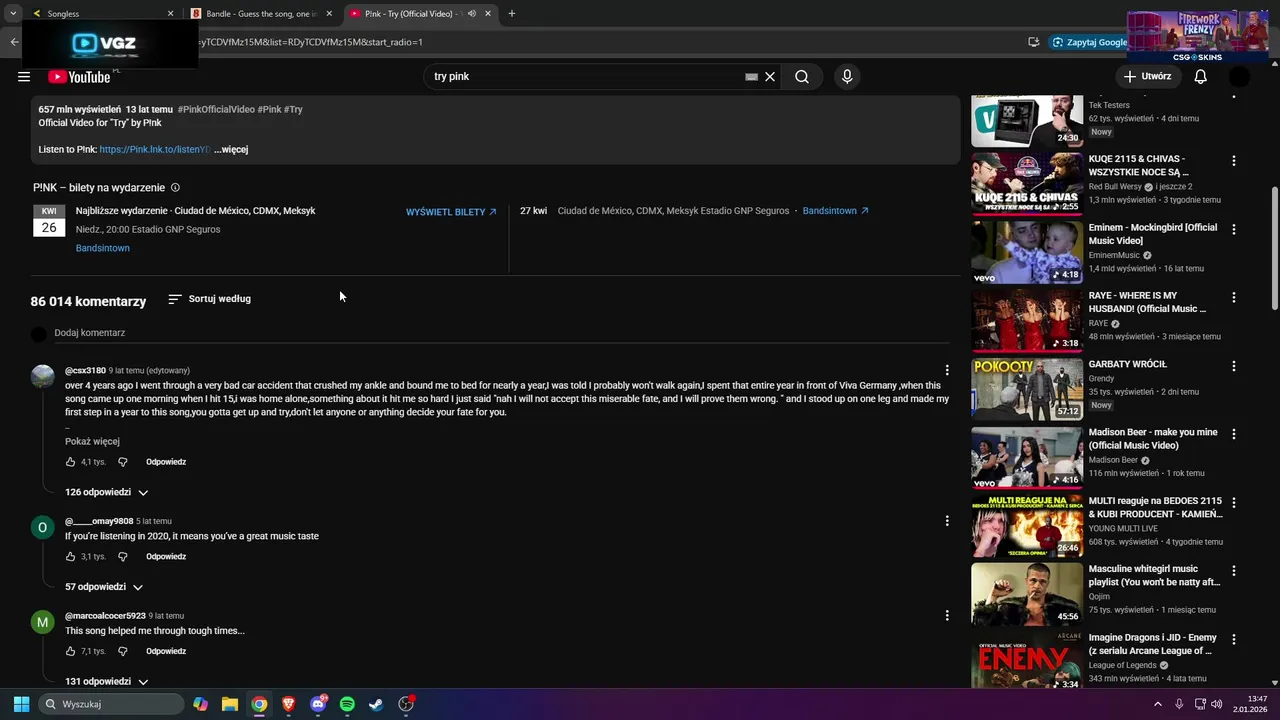This screenshot has width=1280, height=720.
Task: Reply to the @____omay9808 comment
Action: point(166,557)
